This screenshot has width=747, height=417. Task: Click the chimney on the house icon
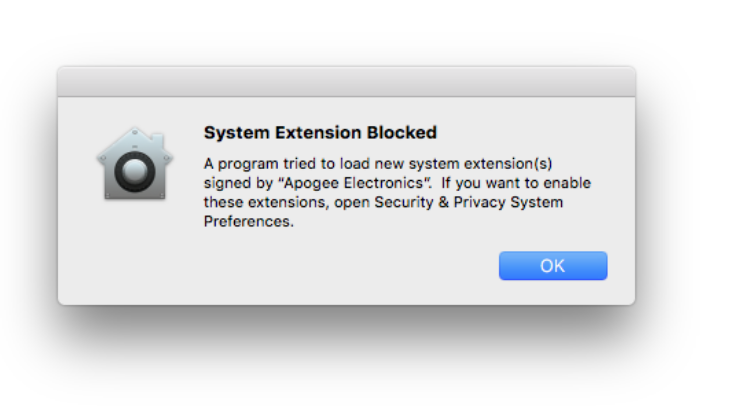pos(160,141)
